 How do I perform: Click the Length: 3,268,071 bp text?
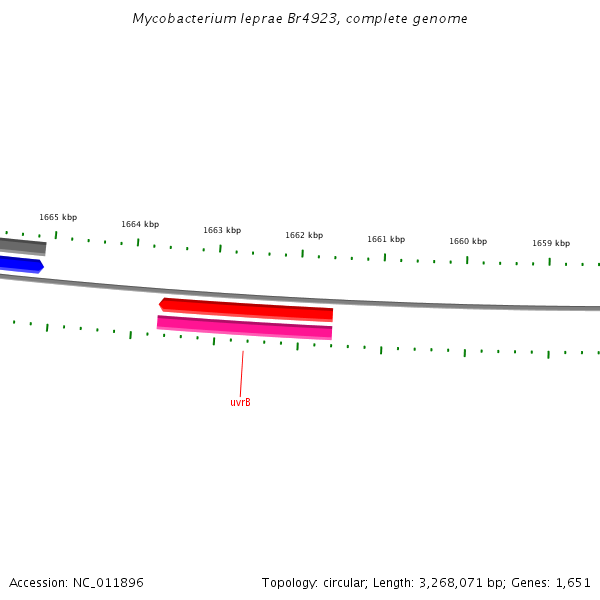(440, 583)
